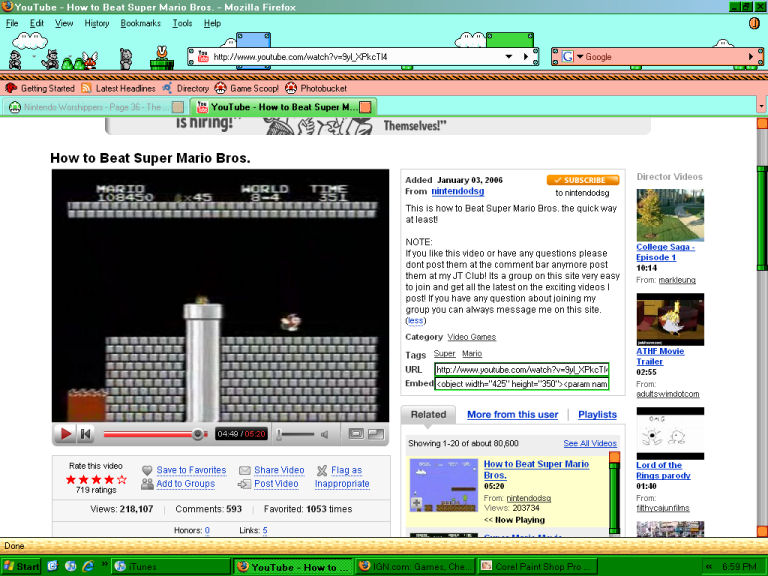Screen dimensions: 768x576
Task: Switch to Corel Paint Shop Pro taskbar item
Action: pyautogui.click(x=538, y=567)
